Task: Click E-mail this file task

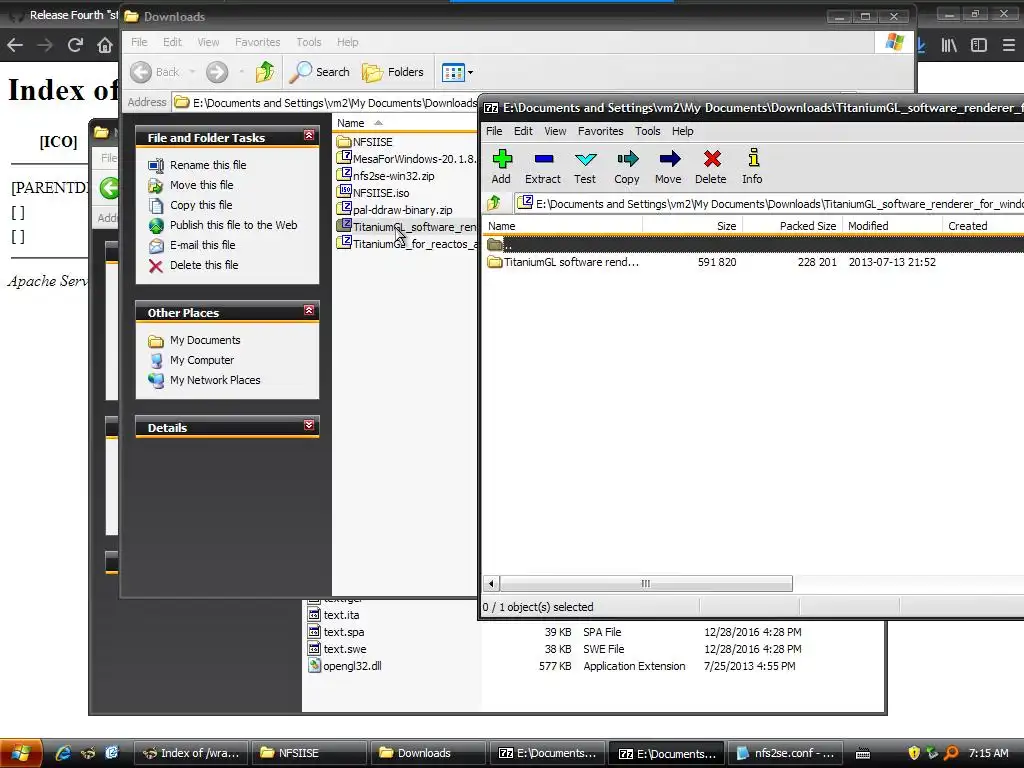Action: (202, 246)
